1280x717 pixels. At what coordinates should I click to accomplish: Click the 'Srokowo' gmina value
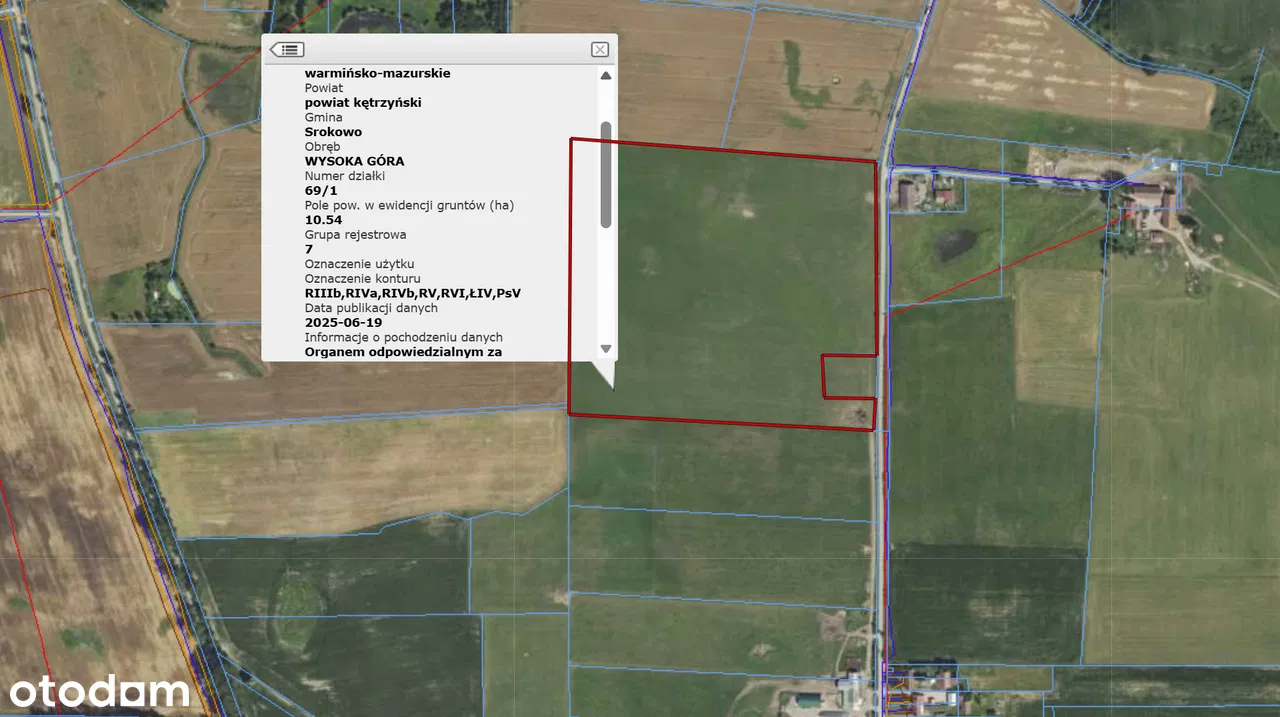pos(333,132)
